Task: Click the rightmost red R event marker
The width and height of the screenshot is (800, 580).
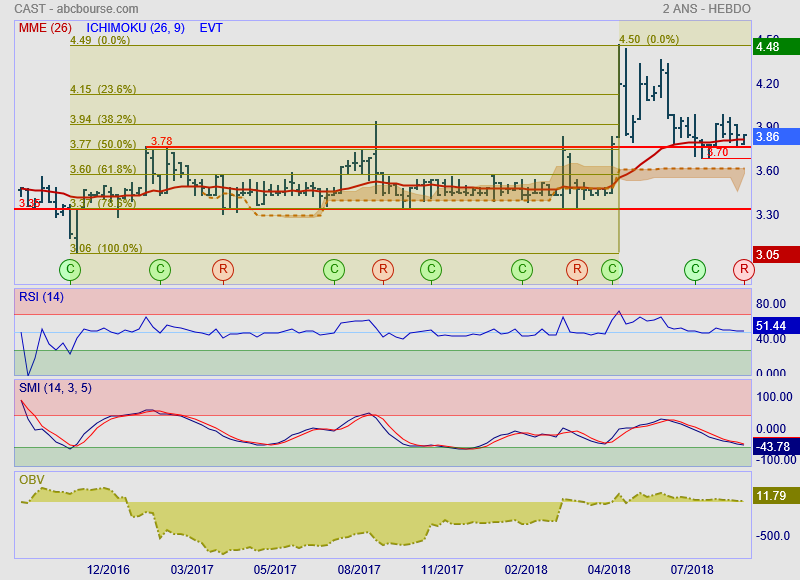Action: coord(743,269)
